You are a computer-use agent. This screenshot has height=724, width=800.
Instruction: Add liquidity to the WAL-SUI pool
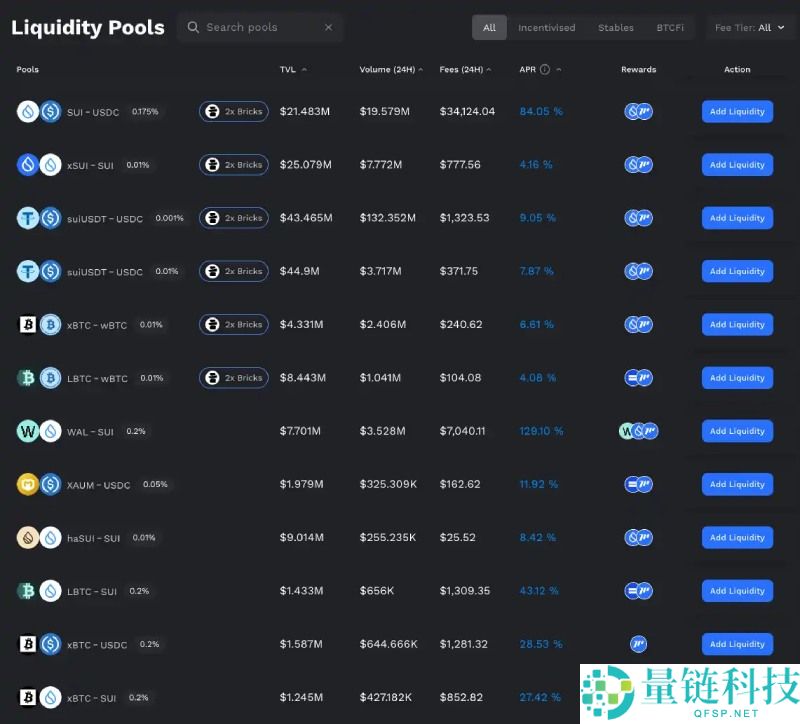(x=737, y=431)
